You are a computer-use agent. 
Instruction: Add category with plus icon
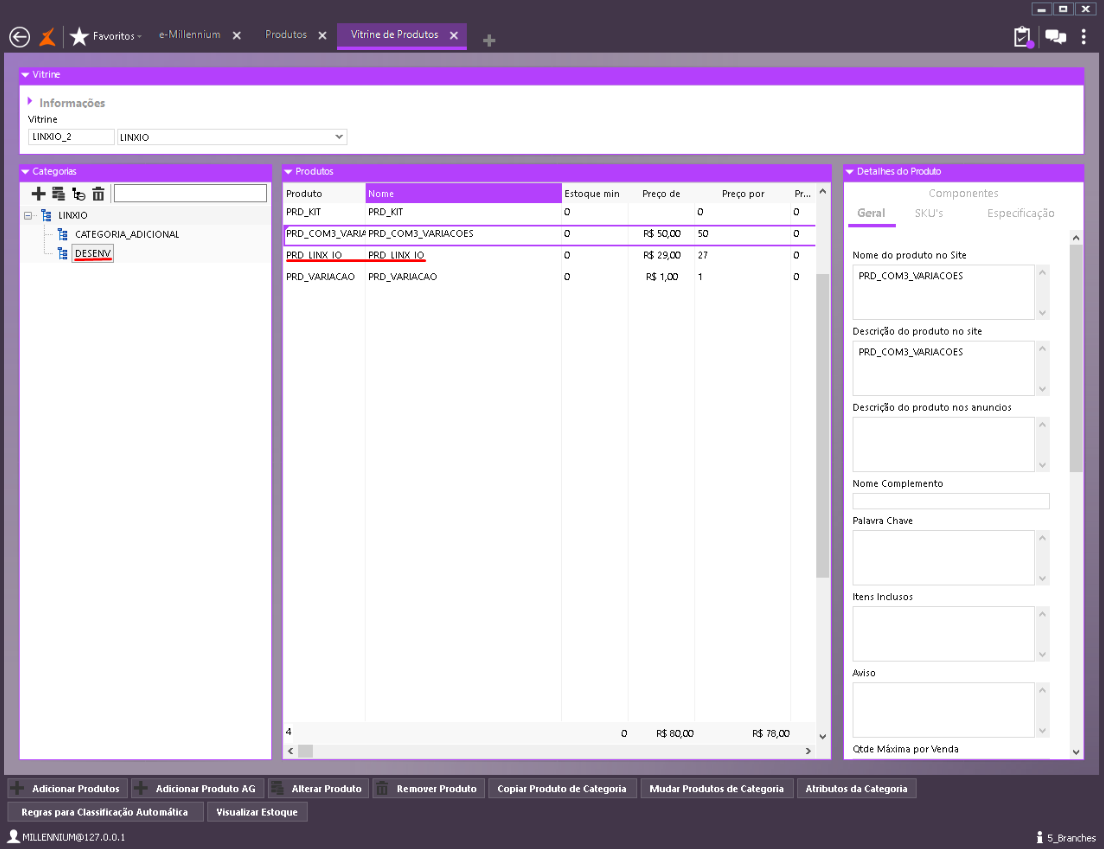(x=38, y=194)
